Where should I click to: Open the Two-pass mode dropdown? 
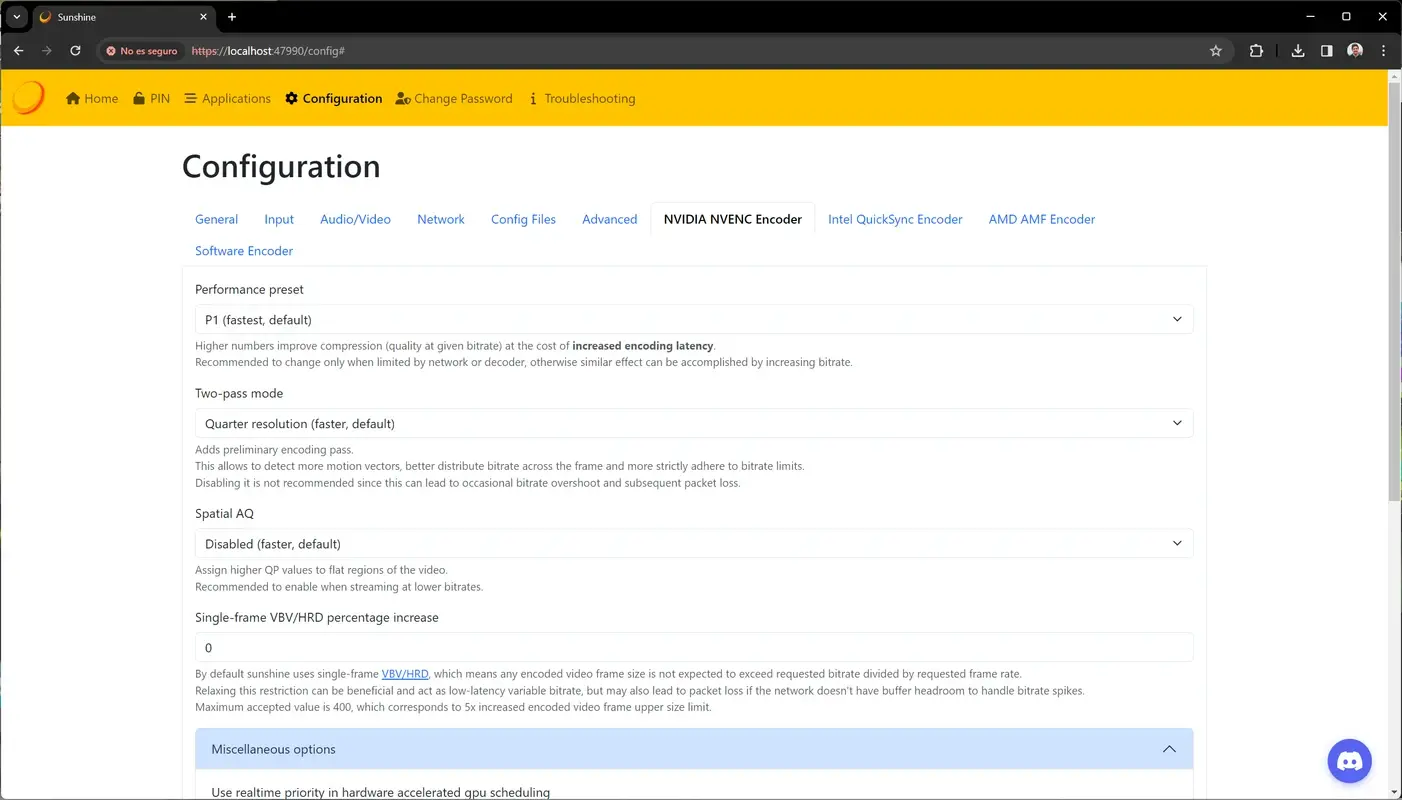point(694,423)
